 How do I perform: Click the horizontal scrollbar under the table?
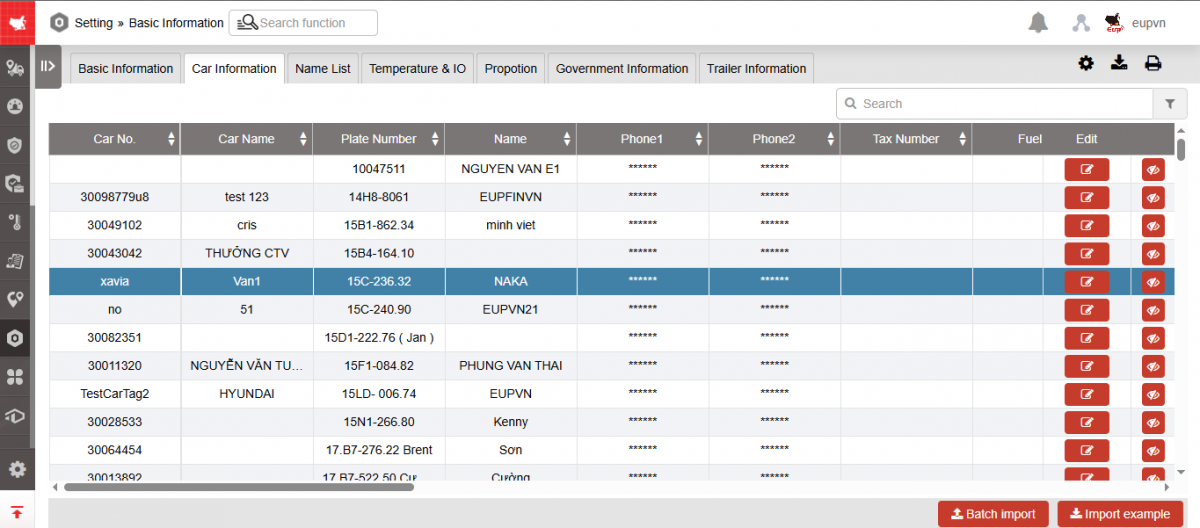[x=238, y=487]
